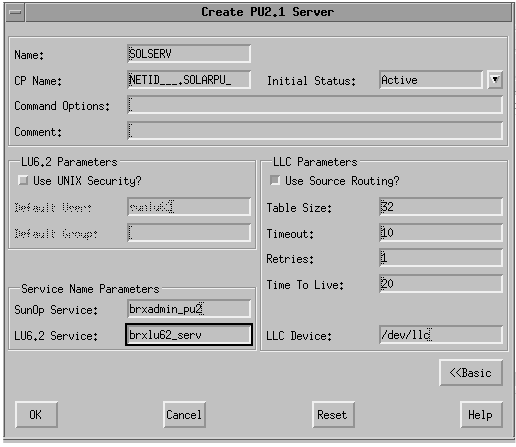Image resolution: width=516 pixels, height=447 pixels.
Task: Confirm the dialog with OK
Action: tap(36, 415)
